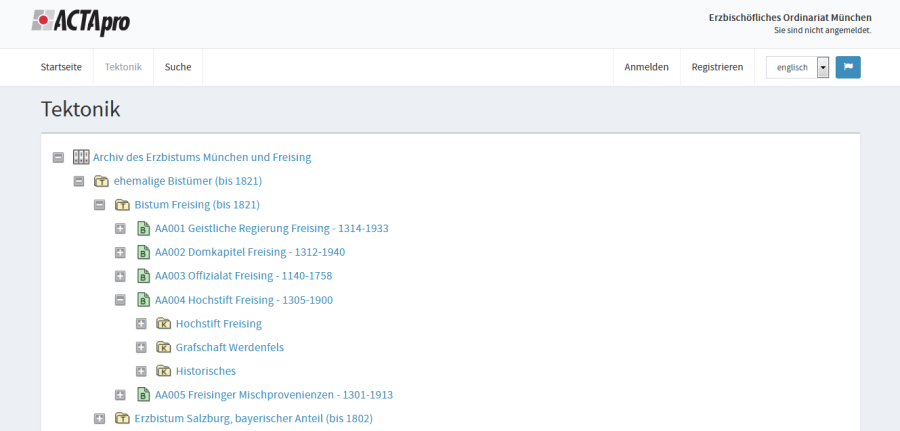Click the archive shelf icon beside Archiv des Erzbistums

point(81,157)
